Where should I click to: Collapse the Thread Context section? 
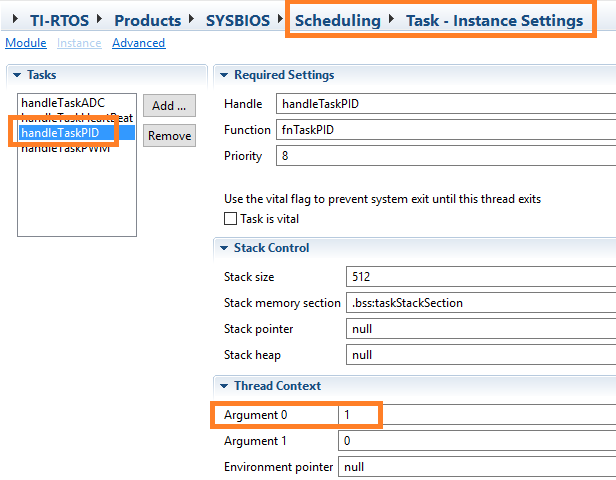tap(223, 386)
